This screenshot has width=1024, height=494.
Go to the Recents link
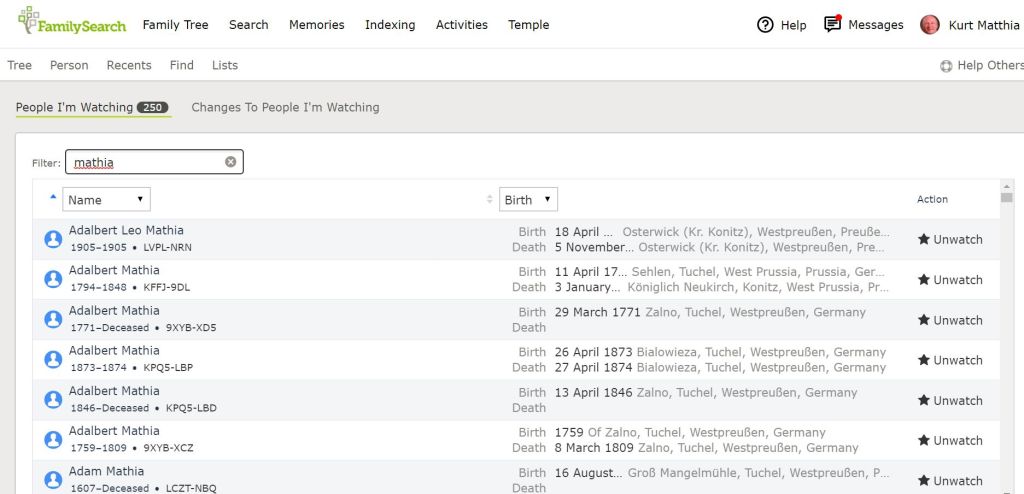pos(129,65)
